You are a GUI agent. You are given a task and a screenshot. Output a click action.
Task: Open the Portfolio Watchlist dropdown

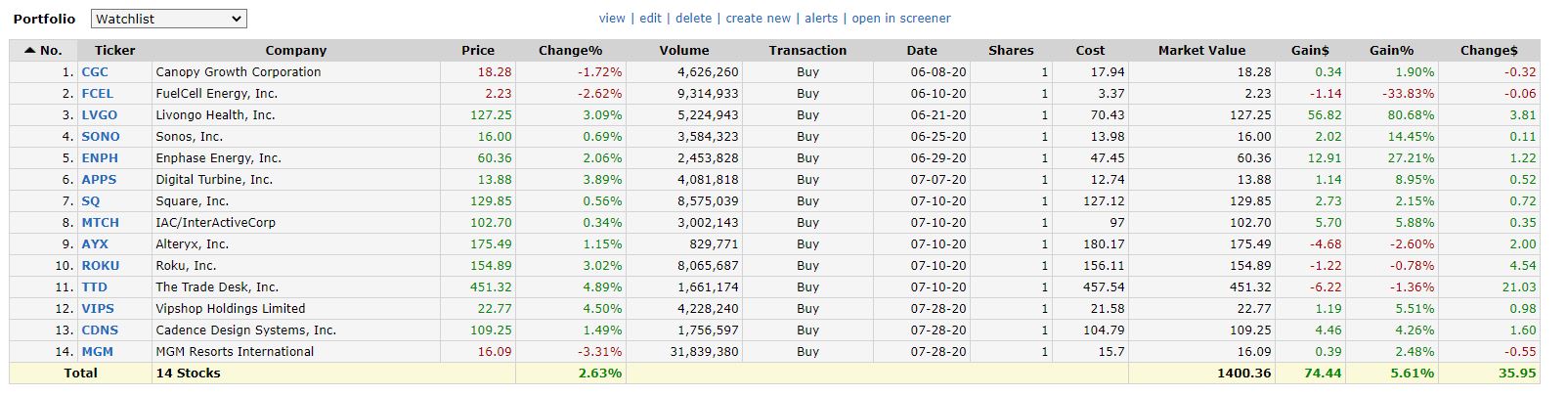[169, 19]
